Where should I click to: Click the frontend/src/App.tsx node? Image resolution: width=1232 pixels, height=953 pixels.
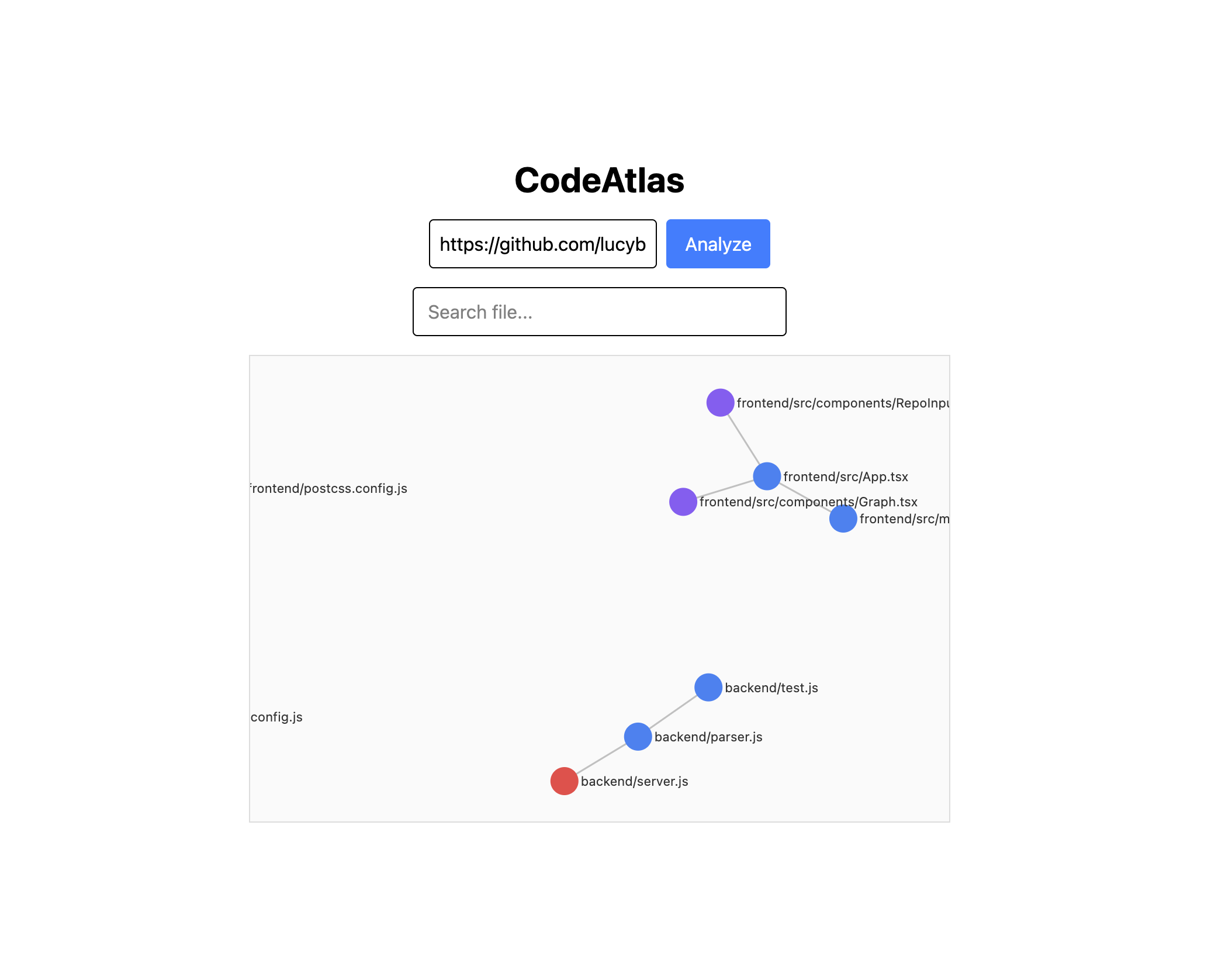coord(767,475)
